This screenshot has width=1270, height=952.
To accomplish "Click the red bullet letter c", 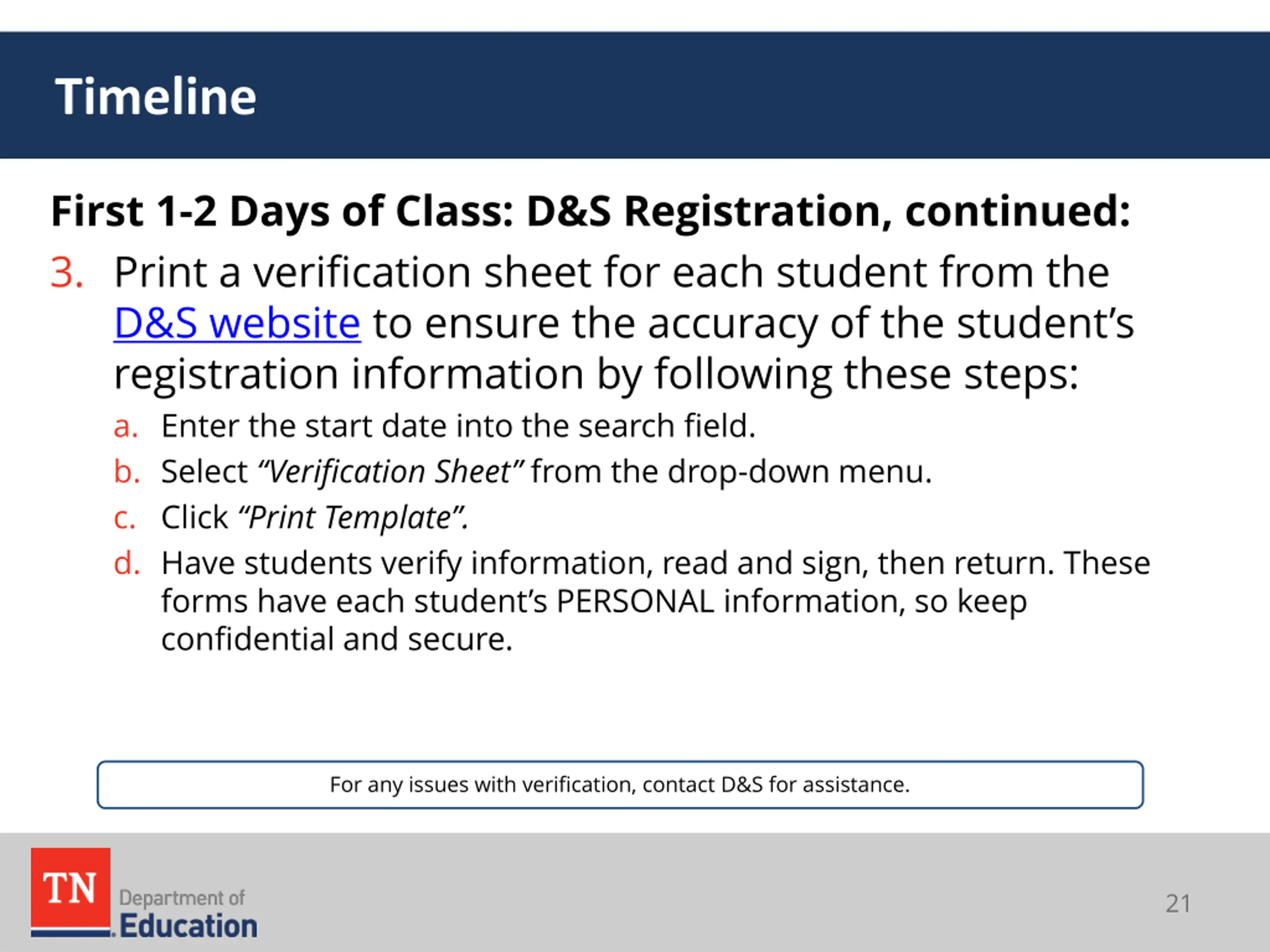I will pos(125,518).
